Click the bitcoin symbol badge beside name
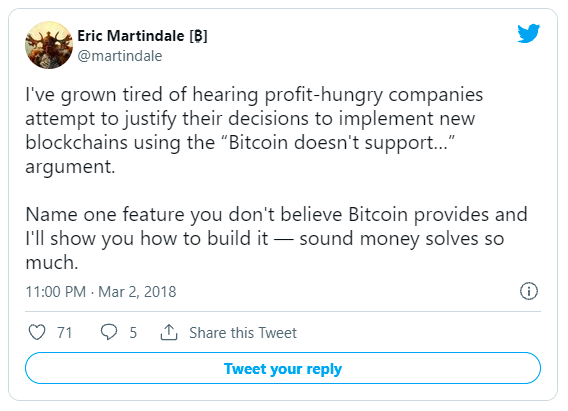 pyautogui.click(x=198, y=36)
